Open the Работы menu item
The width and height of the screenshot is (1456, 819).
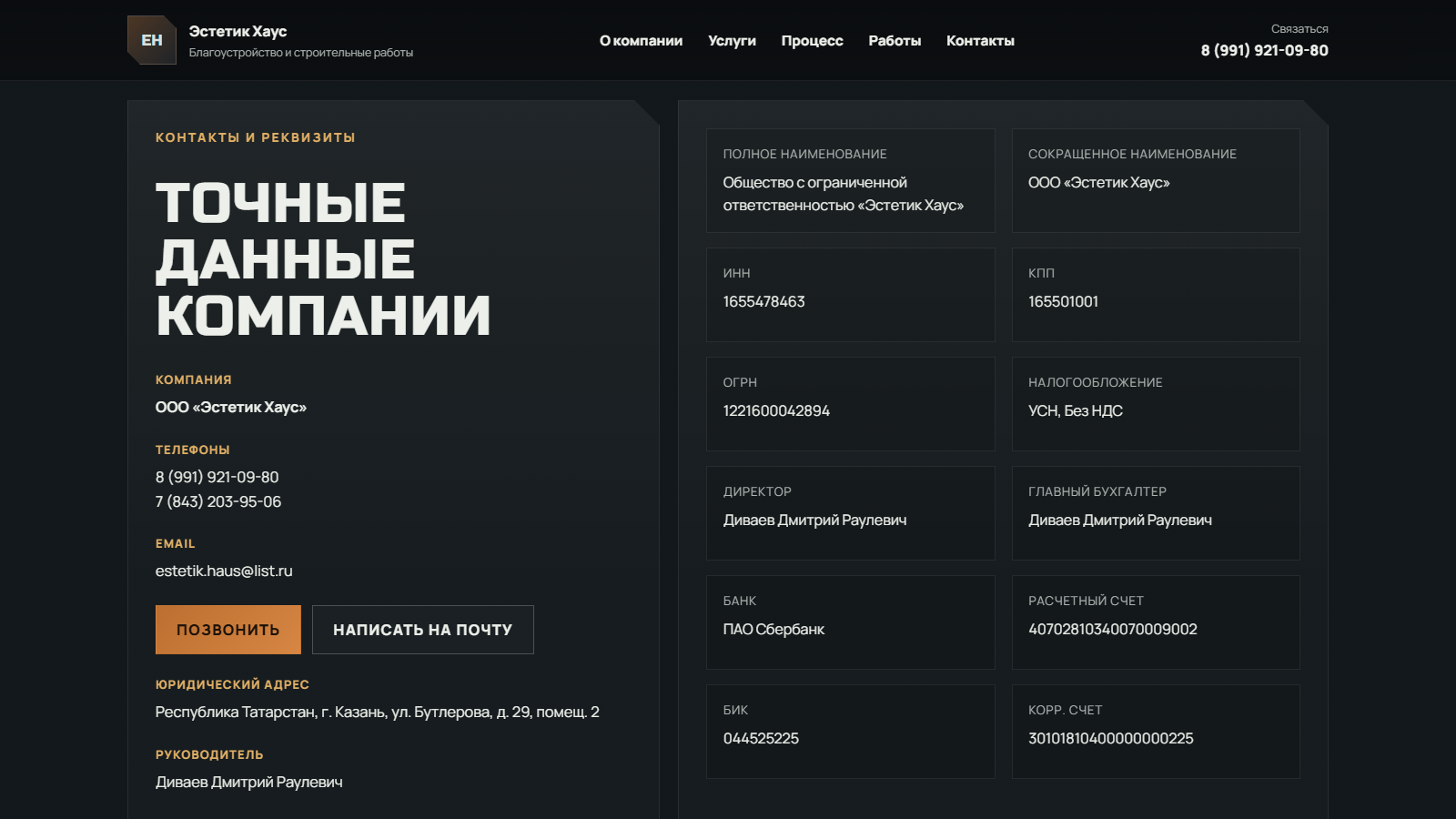[x=895, y=41]
